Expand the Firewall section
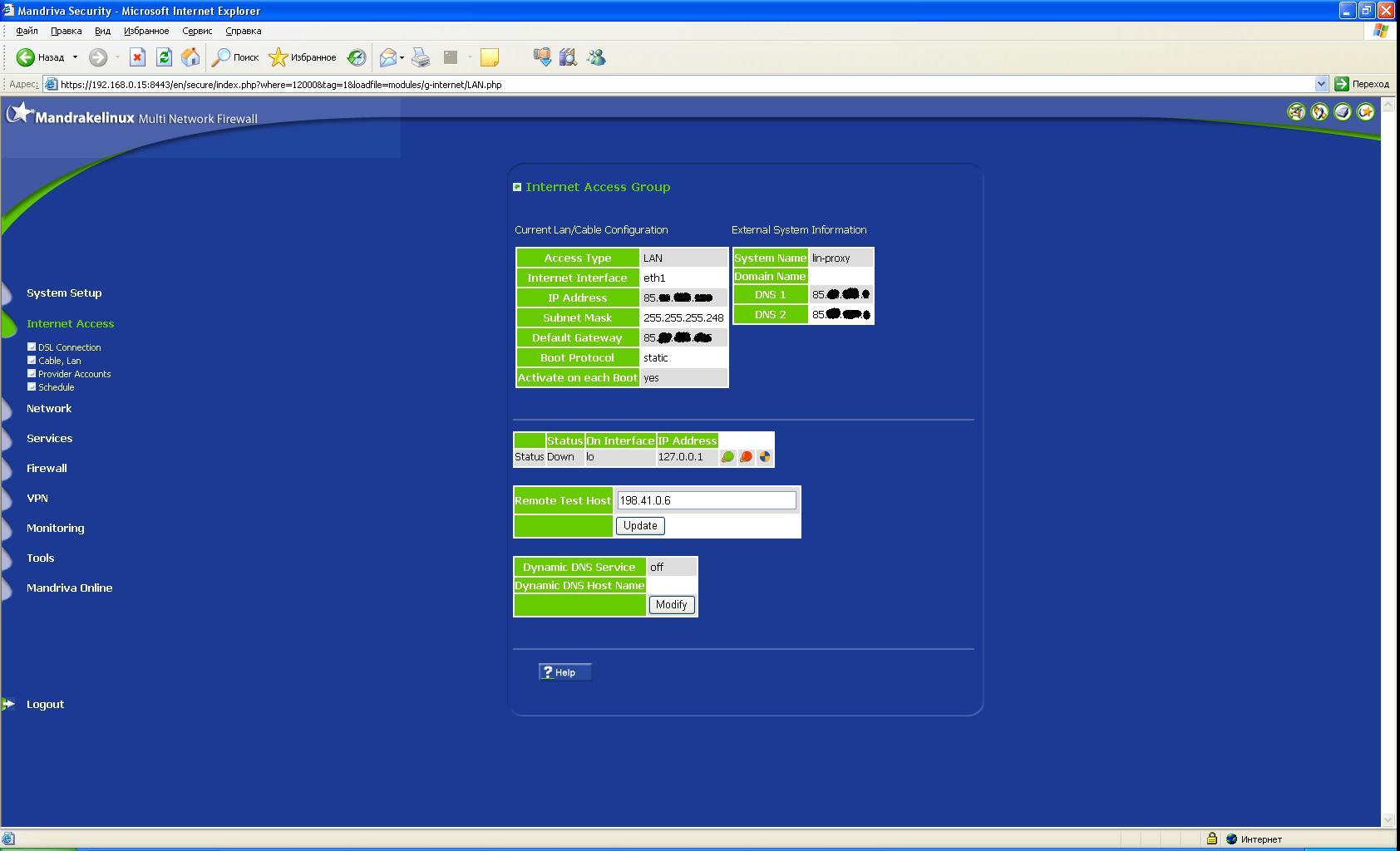 [47, 469]
